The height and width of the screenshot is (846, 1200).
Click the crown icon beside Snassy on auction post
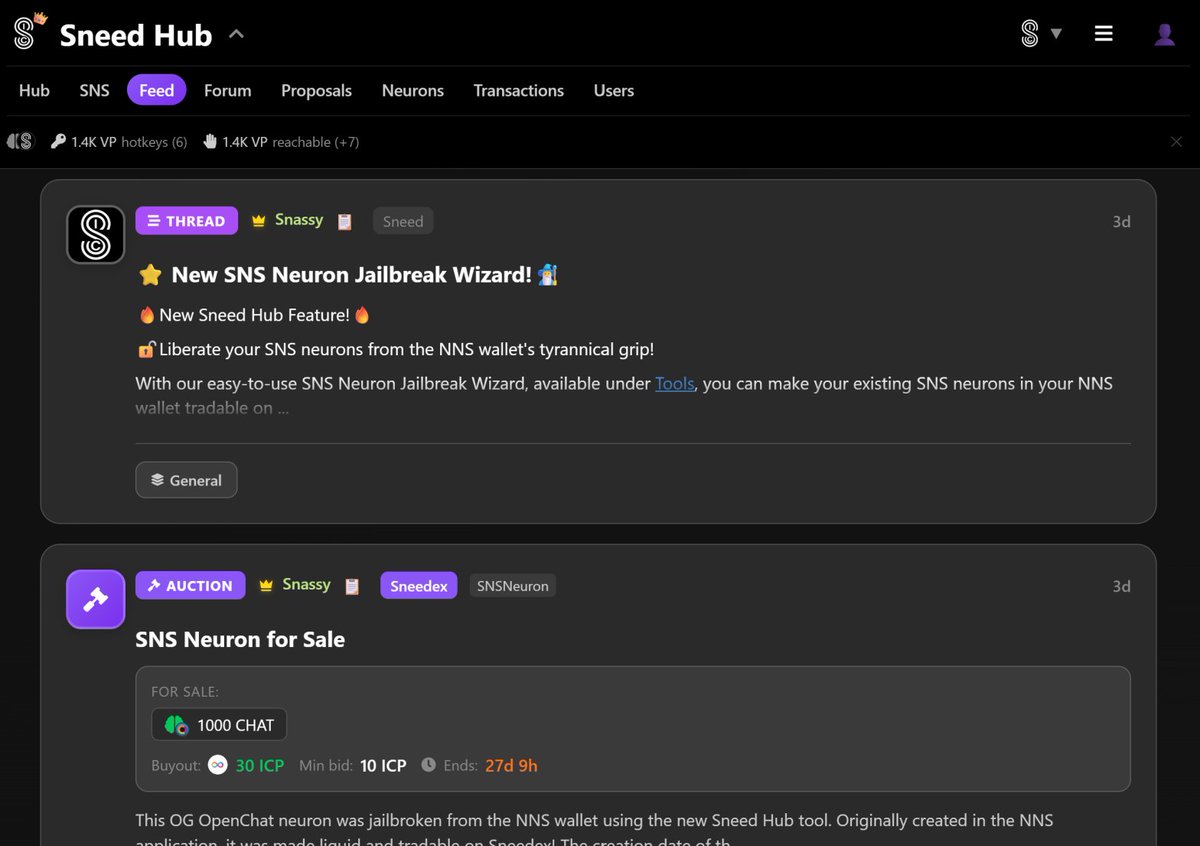[x=266, y=586]
